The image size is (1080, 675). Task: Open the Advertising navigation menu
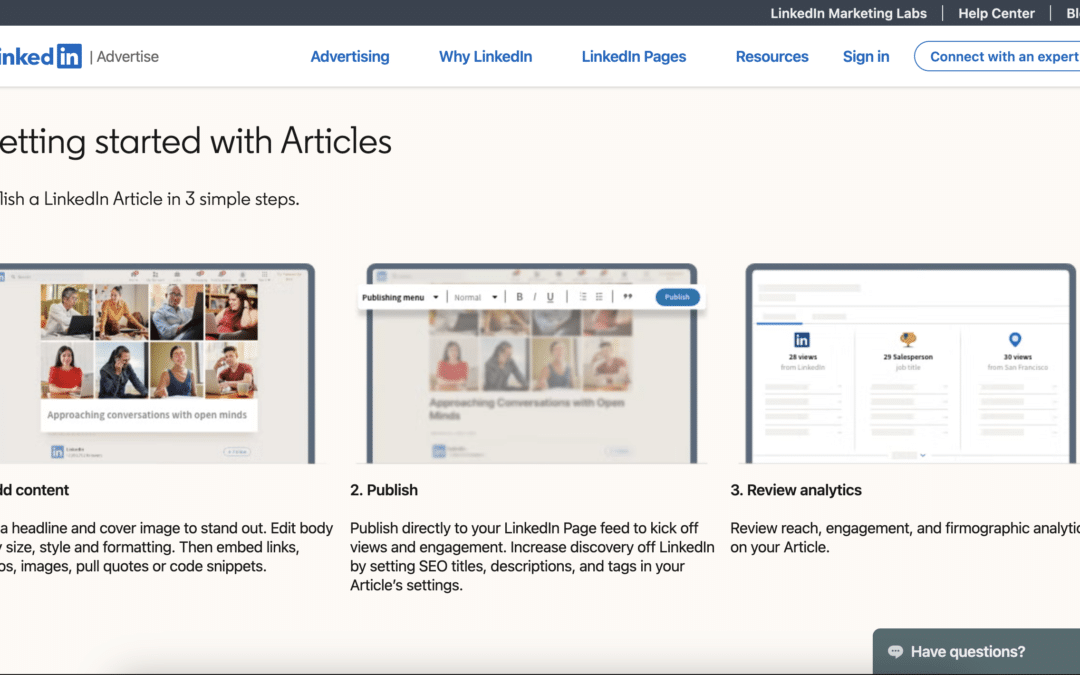tap(349, 56)
